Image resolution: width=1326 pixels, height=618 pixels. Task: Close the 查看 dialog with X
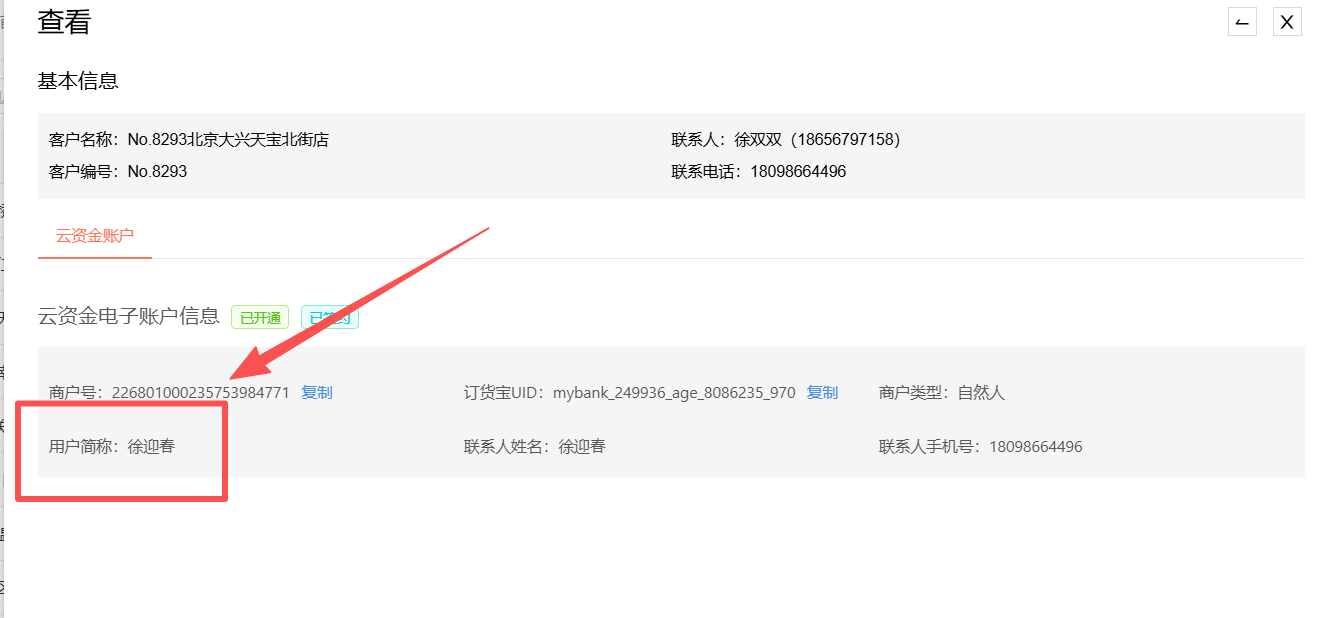pos(1287,22)
